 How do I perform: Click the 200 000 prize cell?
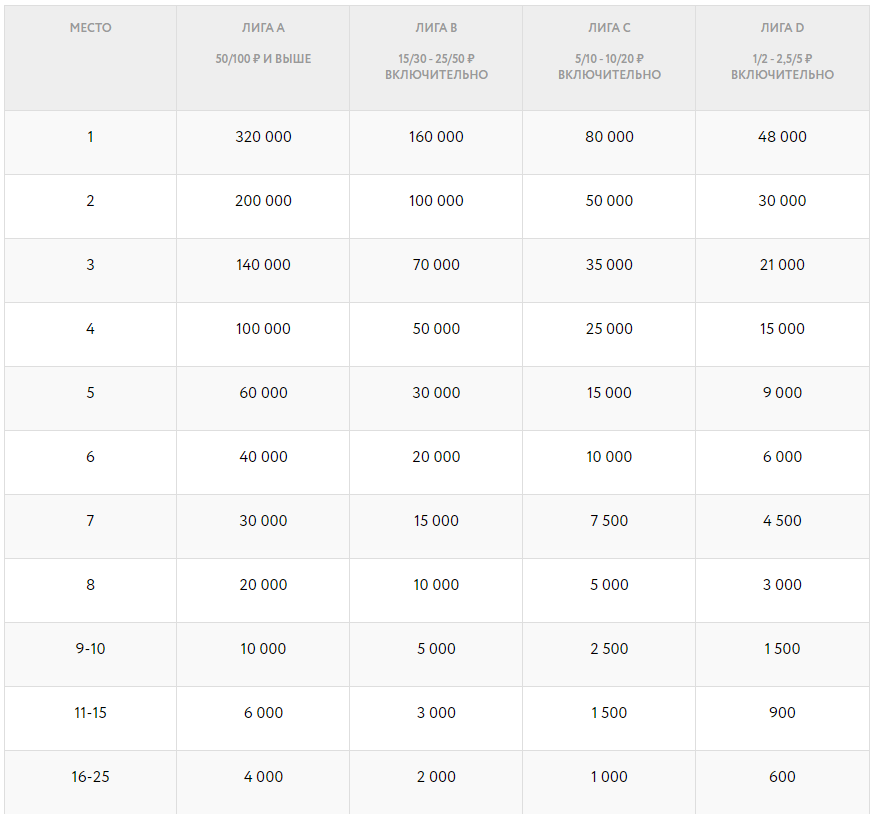(x=263, y=201)
